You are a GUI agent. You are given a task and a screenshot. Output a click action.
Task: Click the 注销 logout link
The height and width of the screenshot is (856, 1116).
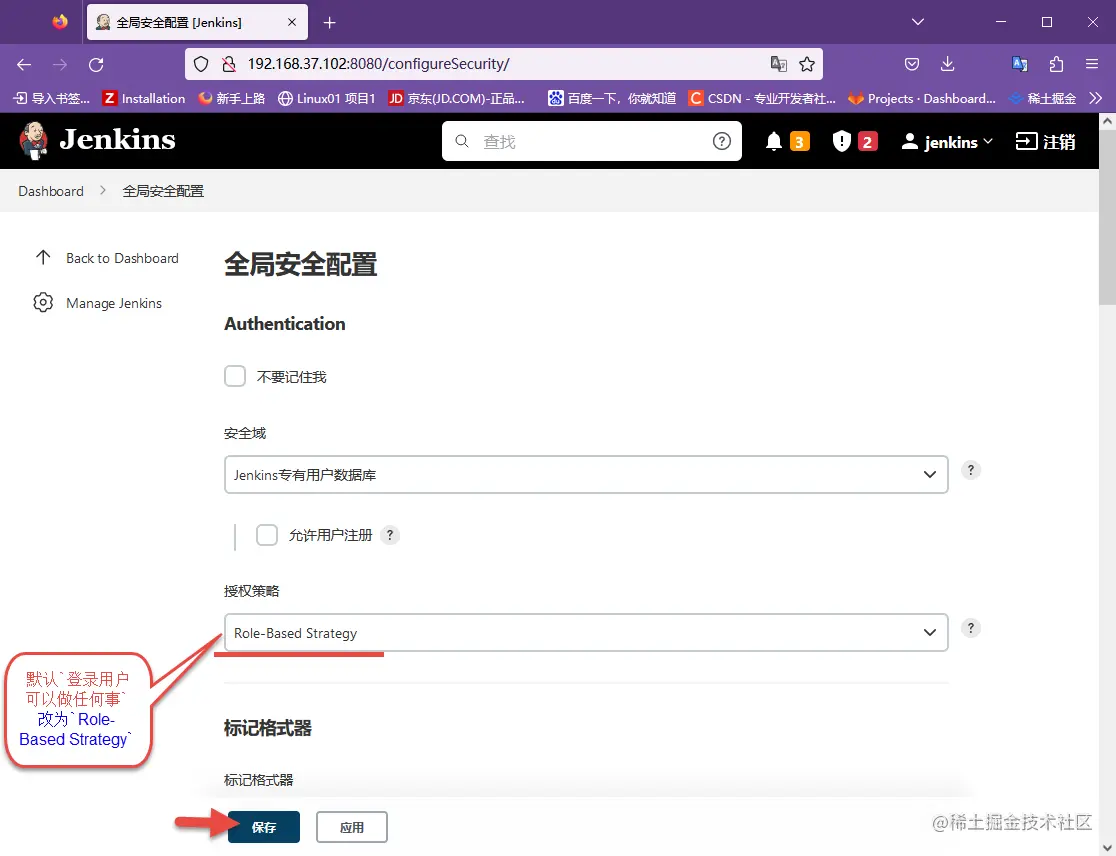[1045, 142]
